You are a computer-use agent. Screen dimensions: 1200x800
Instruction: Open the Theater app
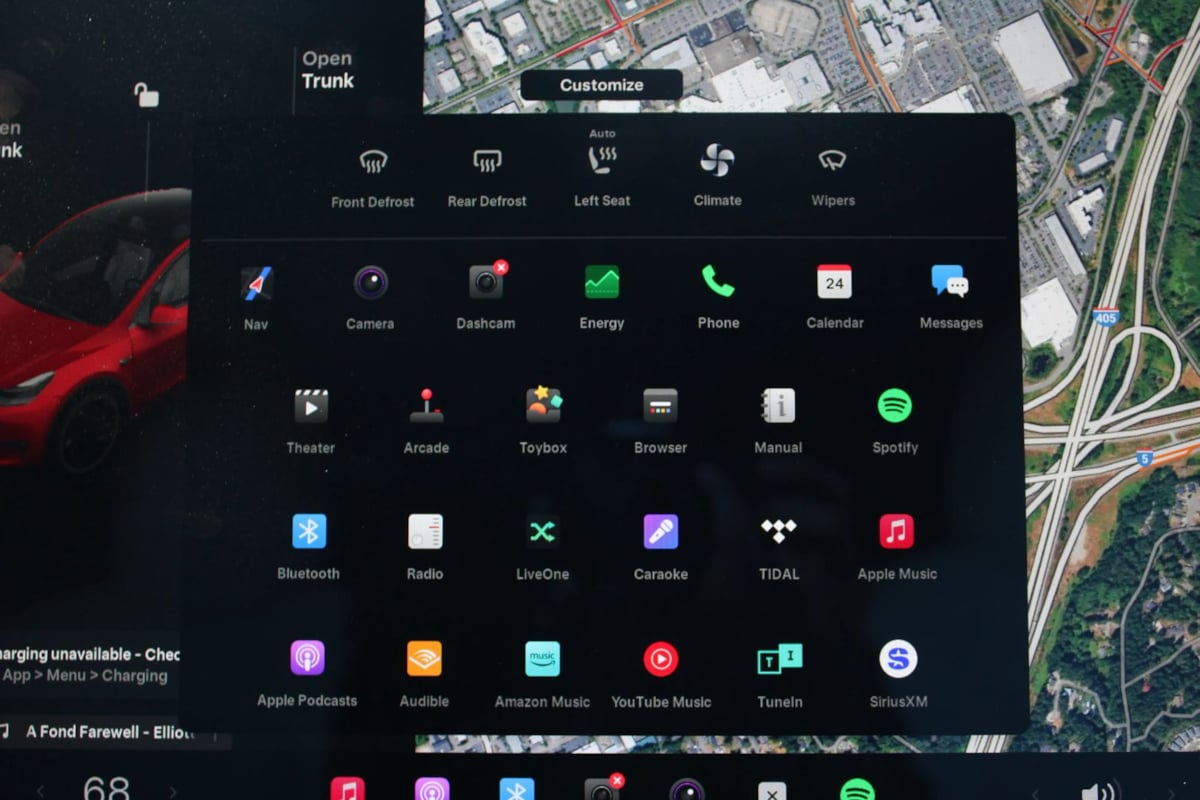[x=310, y=407]
